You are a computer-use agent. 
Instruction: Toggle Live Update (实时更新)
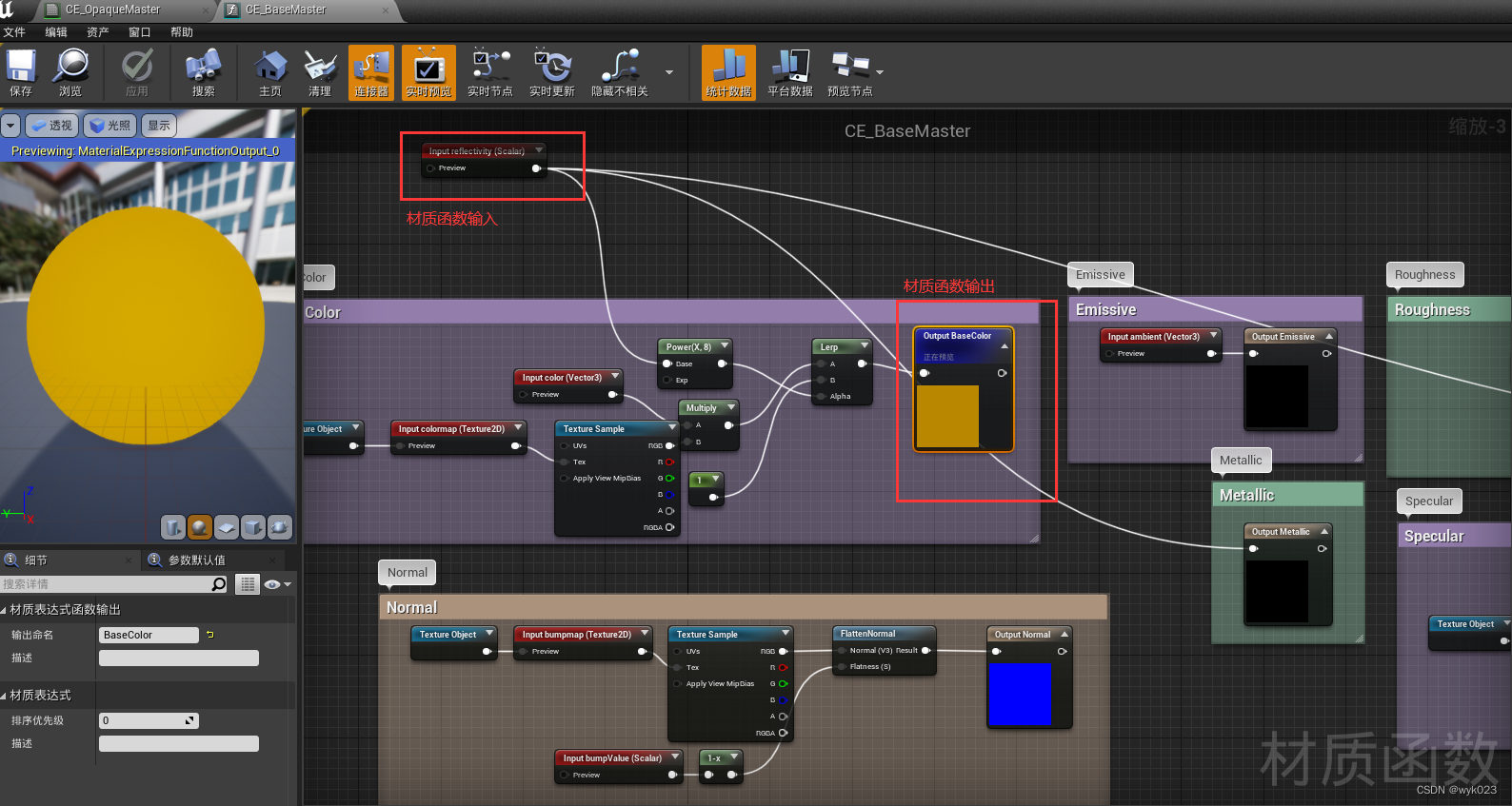point(552,72)
